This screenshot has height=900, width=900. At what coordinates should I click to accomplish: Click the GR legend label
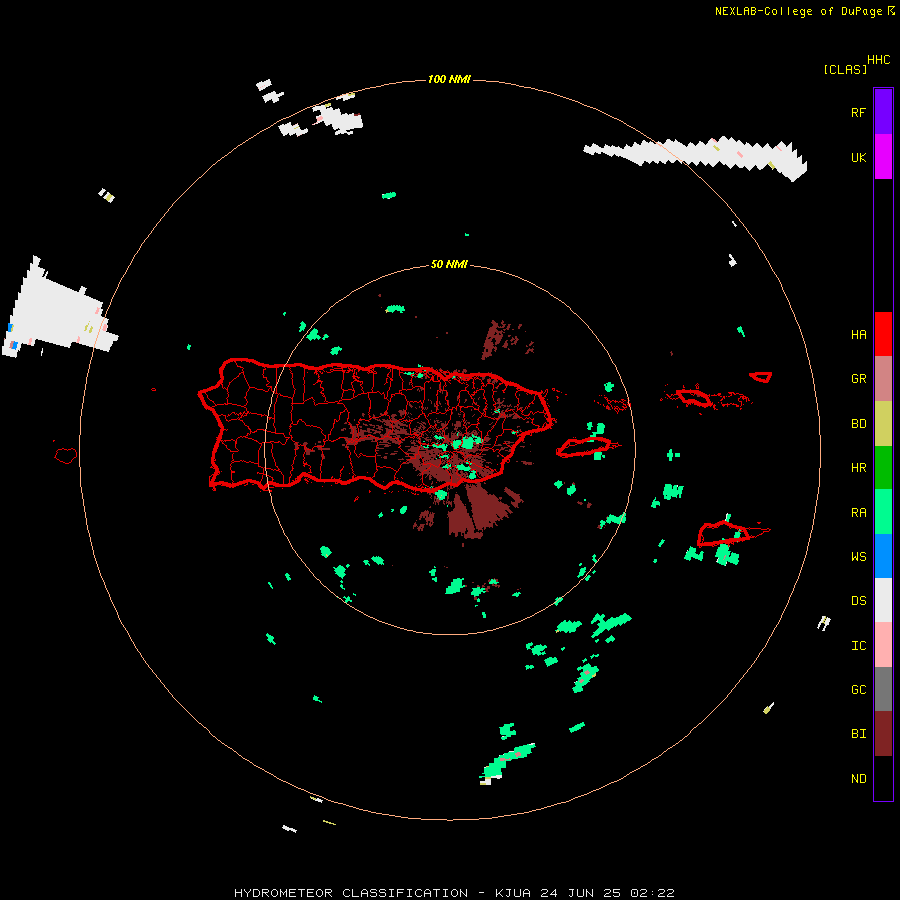click(x=858, y=379)
